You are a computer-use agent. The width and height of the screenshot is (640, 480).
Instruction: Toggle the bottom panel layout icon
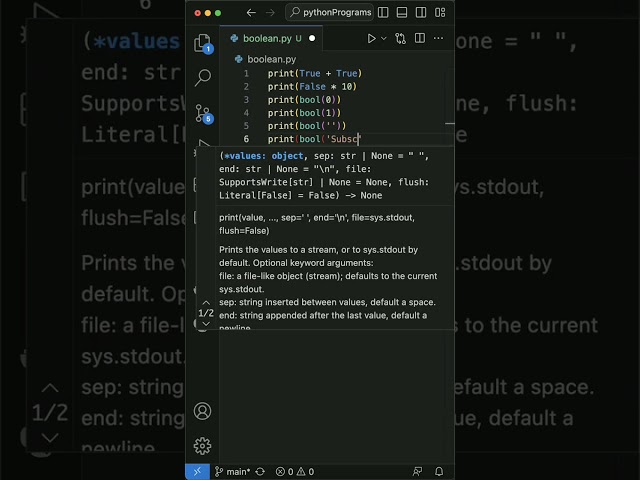pos(402,13)
